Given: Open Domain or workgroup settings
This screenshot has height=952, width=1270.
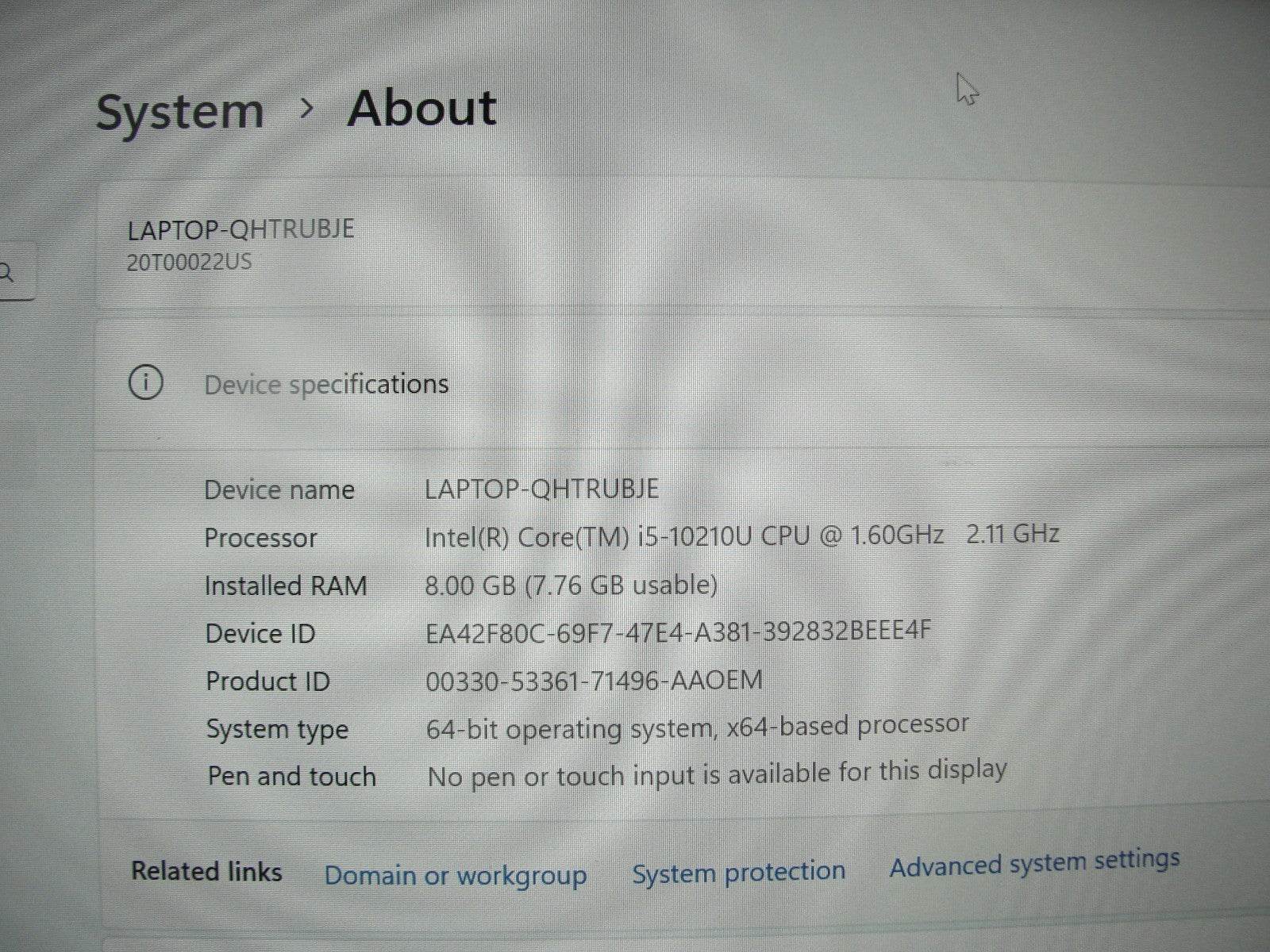Looking at the screenshot, I should 455,875.
